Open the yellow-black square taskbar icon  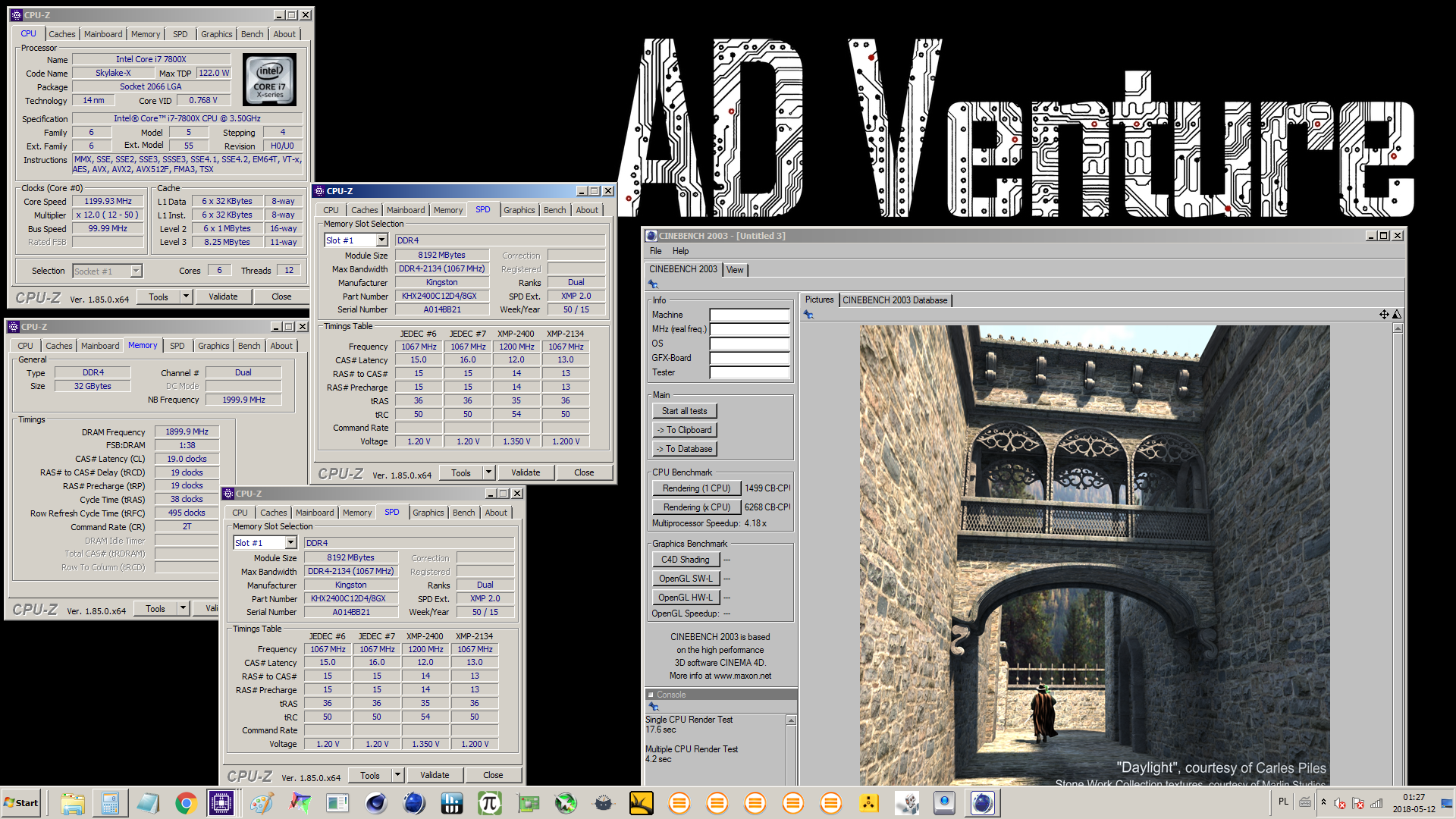click(641, 803)
